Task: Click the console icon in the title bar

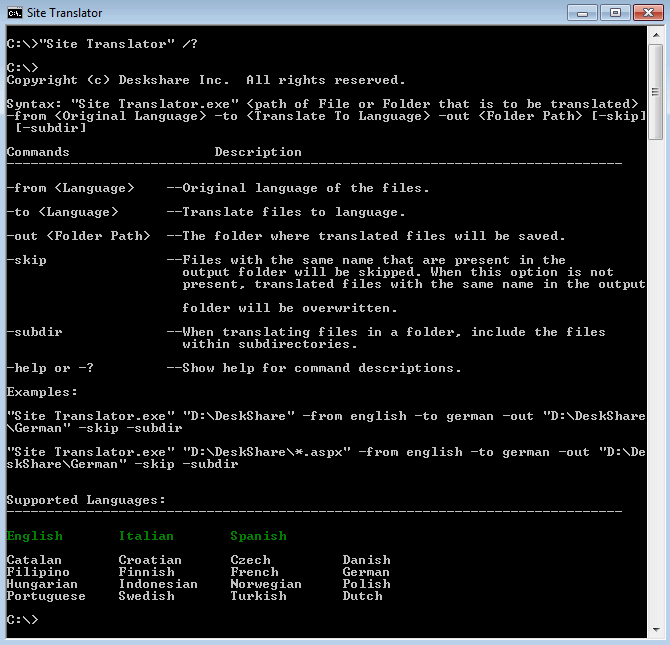Action: click(15, 13)
